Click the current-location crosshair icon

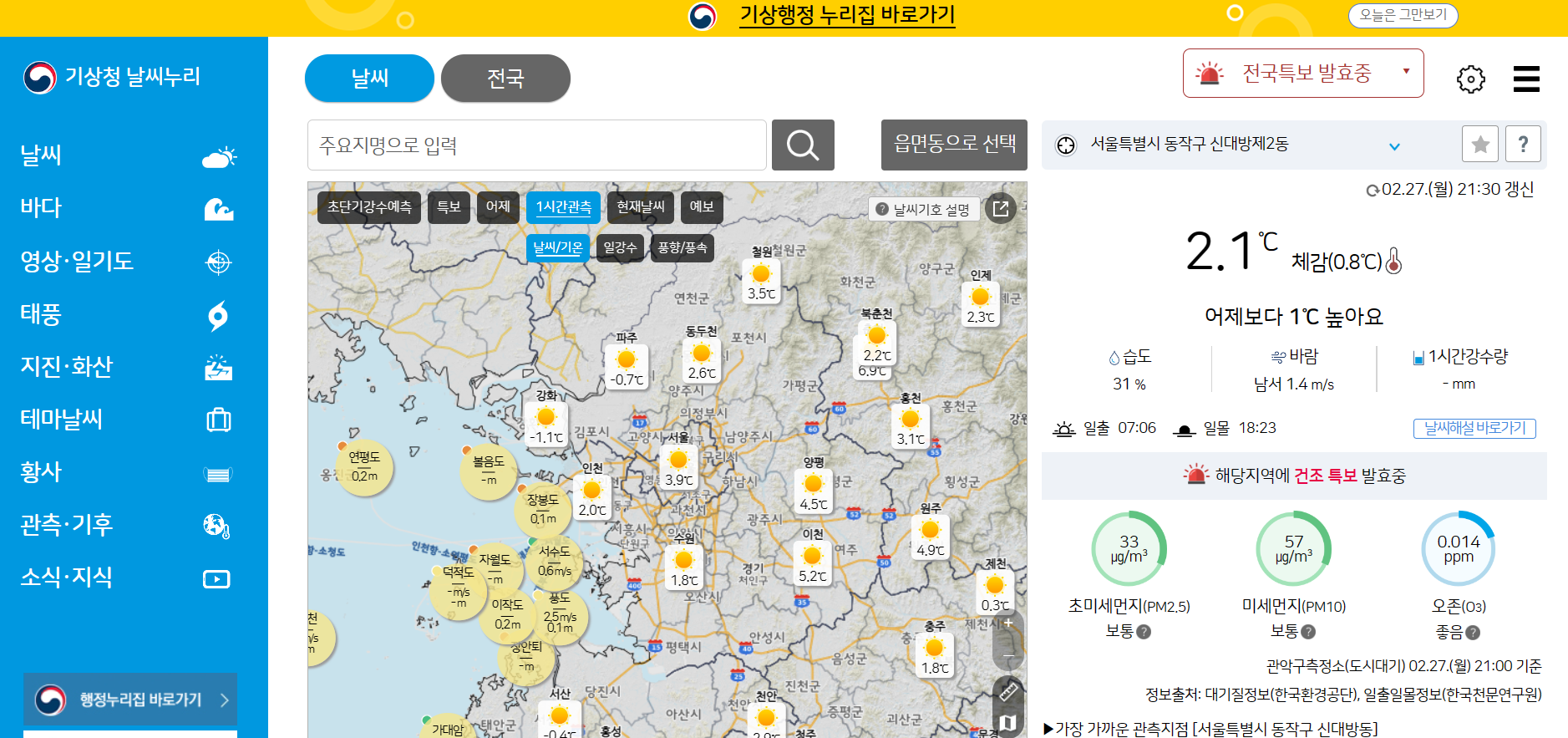[1066, 145]
